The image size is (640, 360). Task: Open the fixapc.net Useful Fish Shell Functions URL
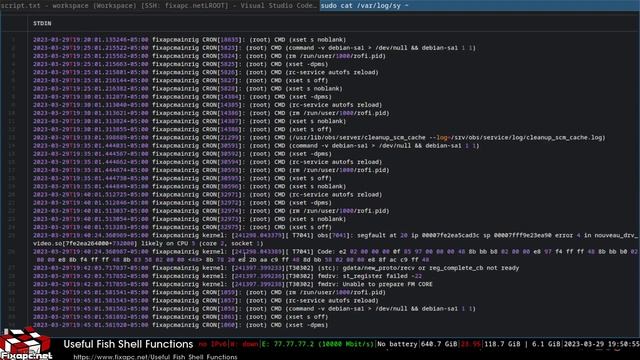click(x=155, y=356)
